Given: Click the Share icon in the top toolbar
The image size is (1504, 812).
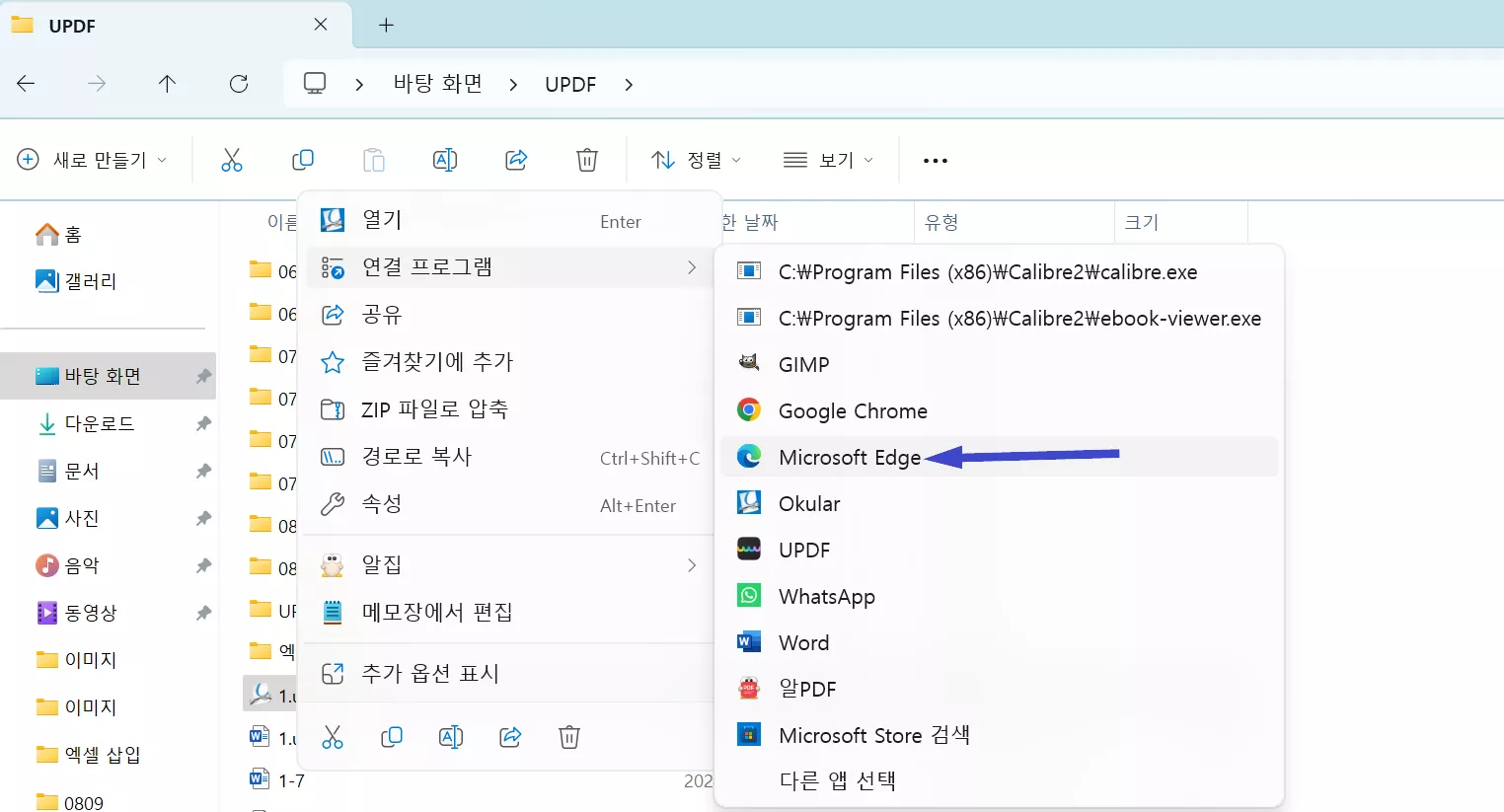Looking at the screenshot, I should (516, 160).
